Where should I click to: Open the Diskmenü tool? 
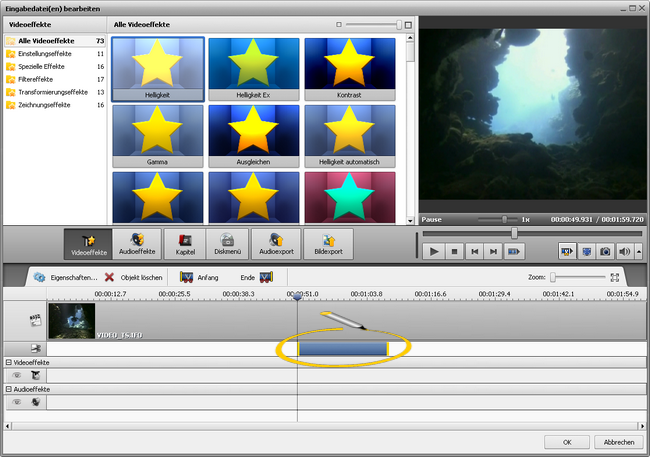coord(227,245)
